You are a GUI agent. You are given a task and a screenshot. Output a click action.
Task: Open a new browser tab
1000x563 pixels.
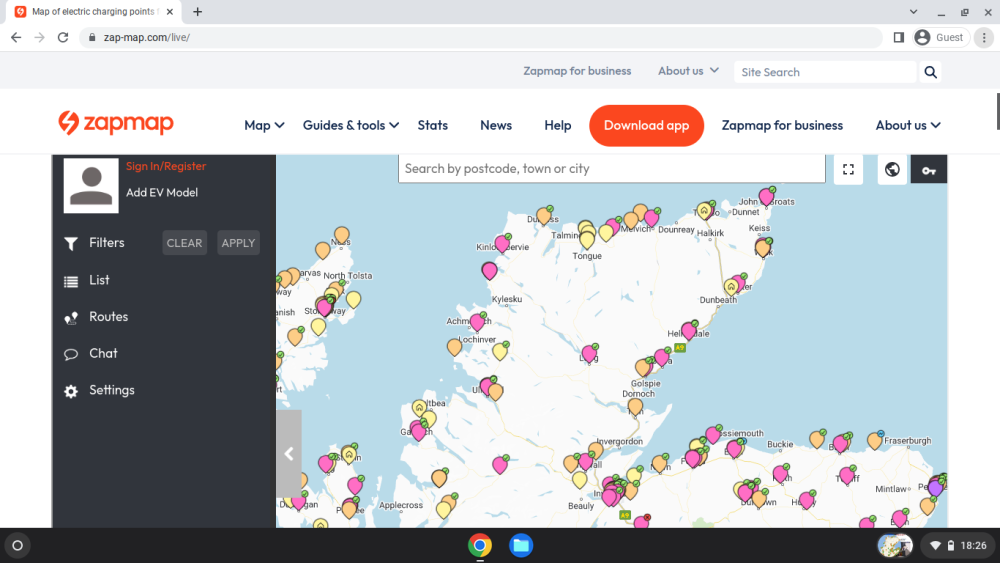pos(197,11)
